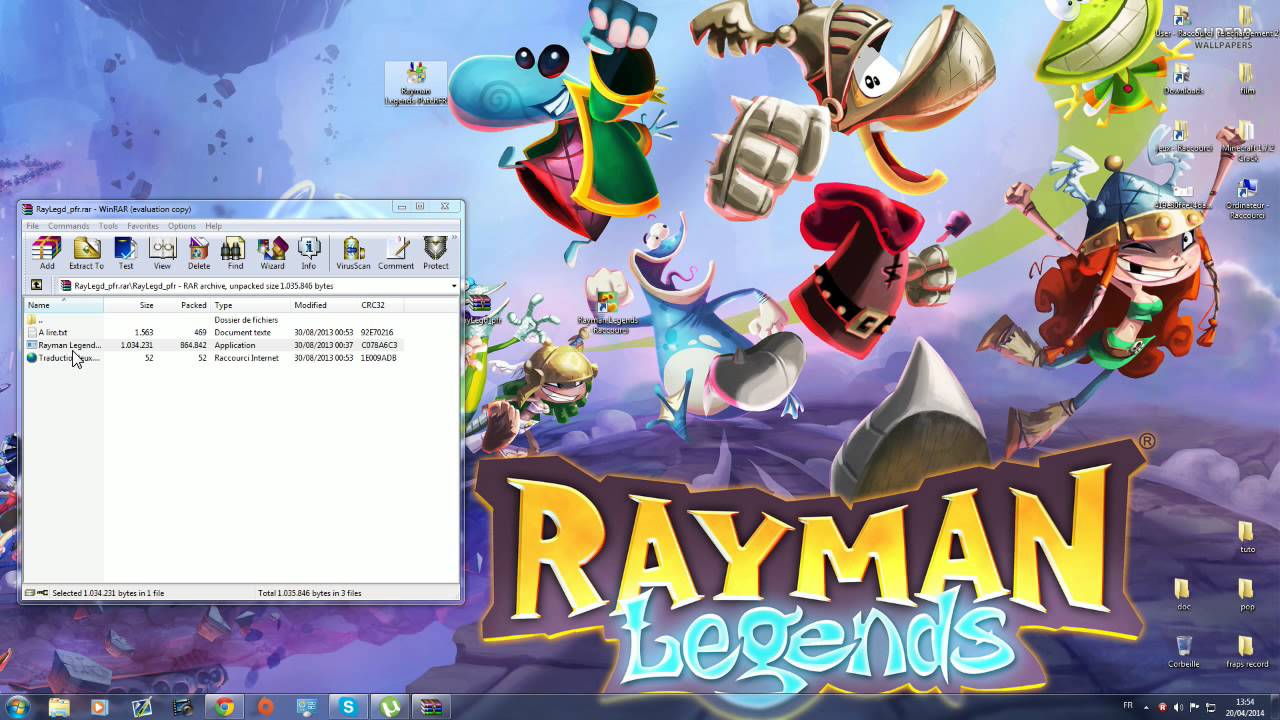The height and width of the screenshot is (720, 1280).
Task: Open the Tools menu
Action: (108, 226)
